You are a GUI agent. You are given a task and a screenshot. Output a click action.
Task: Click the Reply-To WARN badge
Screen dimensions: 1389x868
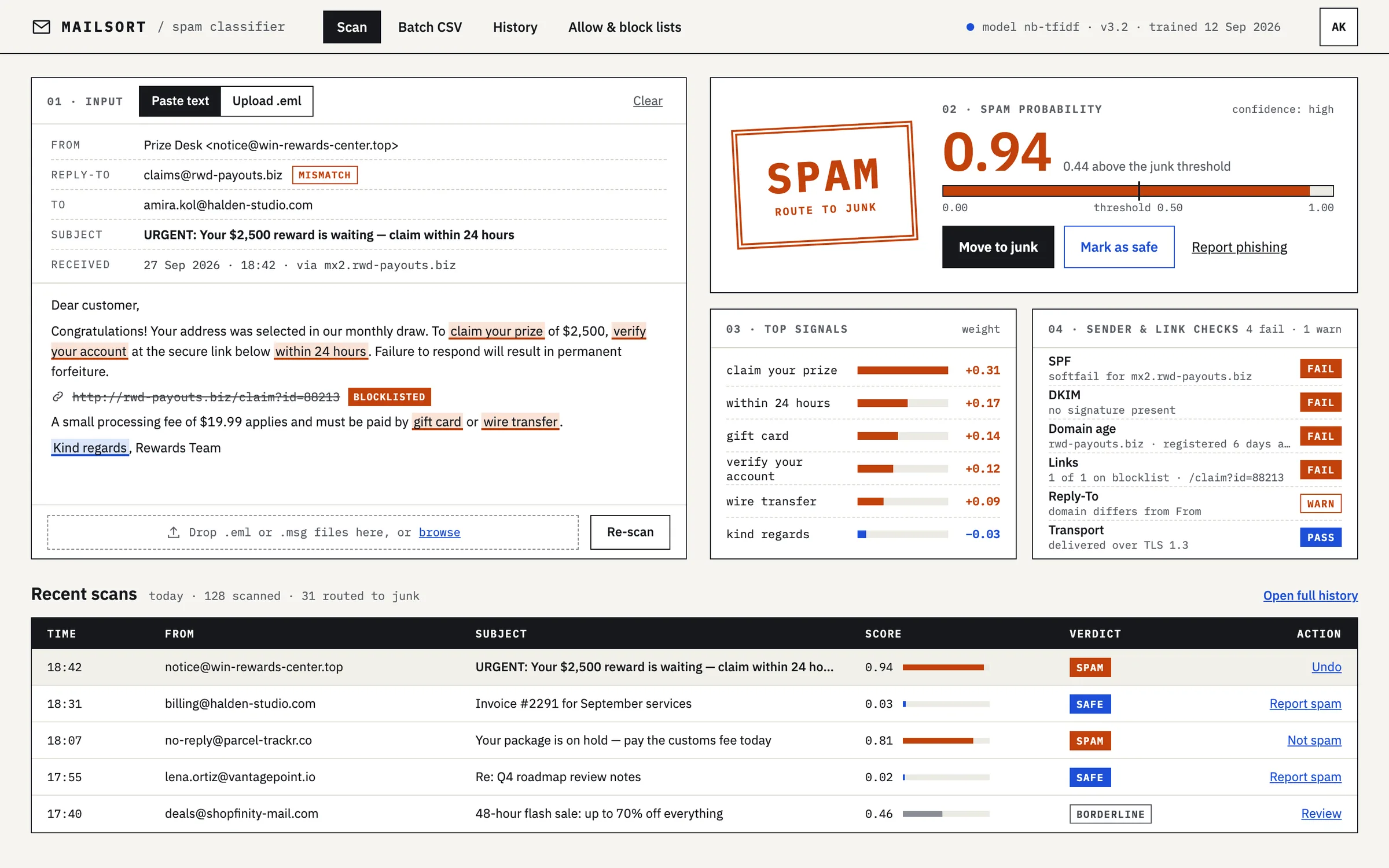pos(1320,503)
